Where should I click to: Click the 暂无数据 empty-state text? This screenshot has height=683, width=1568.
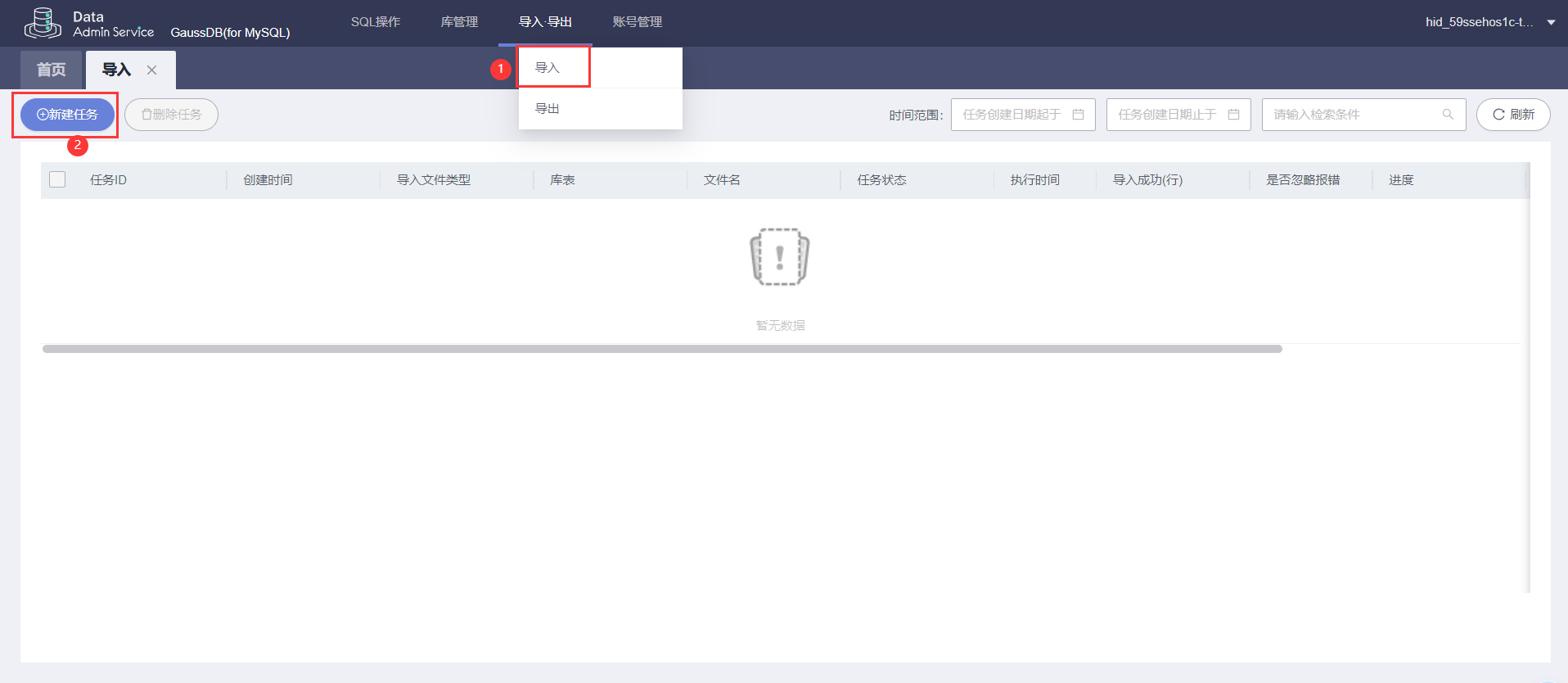[780, 326]
